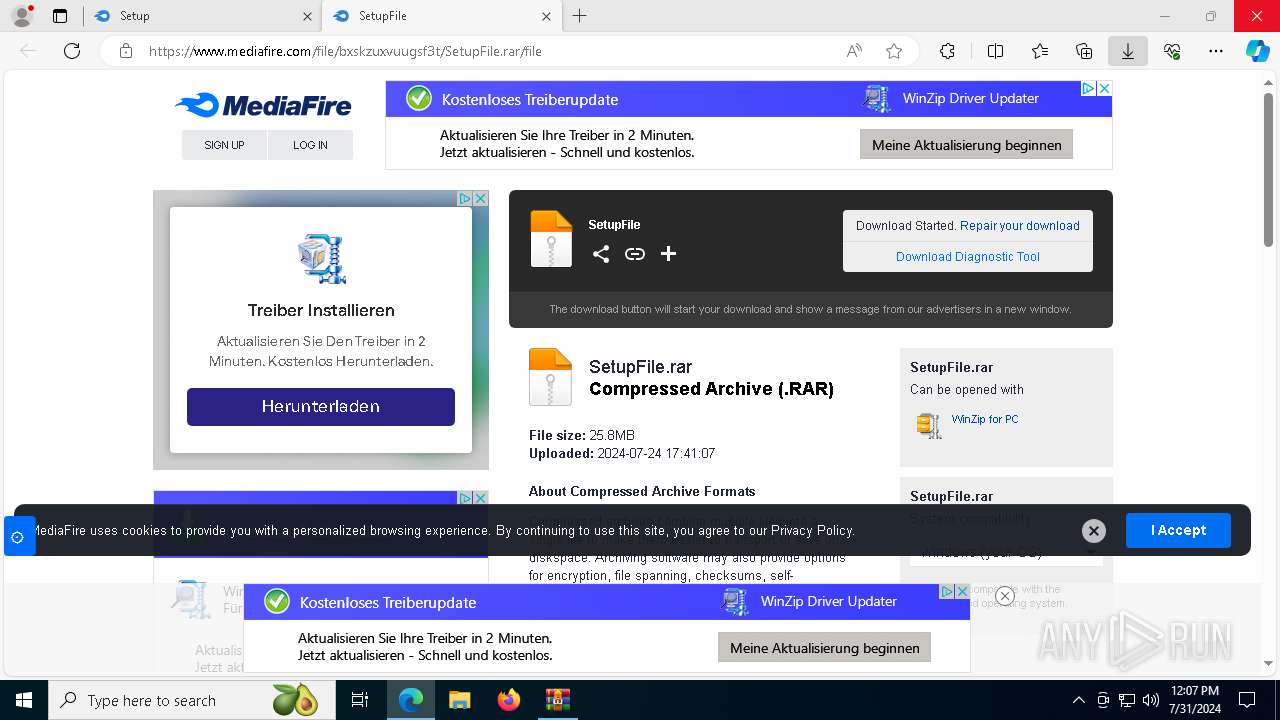This screenshot has height=720, width=1280.
Task: Open Task View on taskbar
Action: coord(360,700)
